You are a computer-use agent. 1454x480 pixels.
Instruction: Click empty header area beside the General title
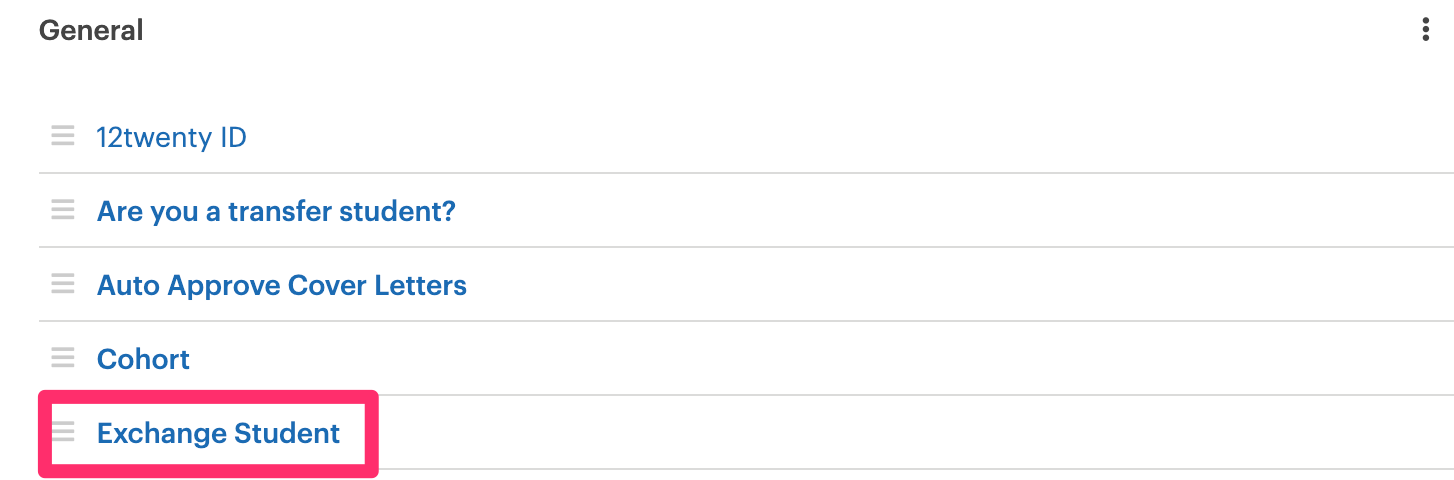[700, 31]
